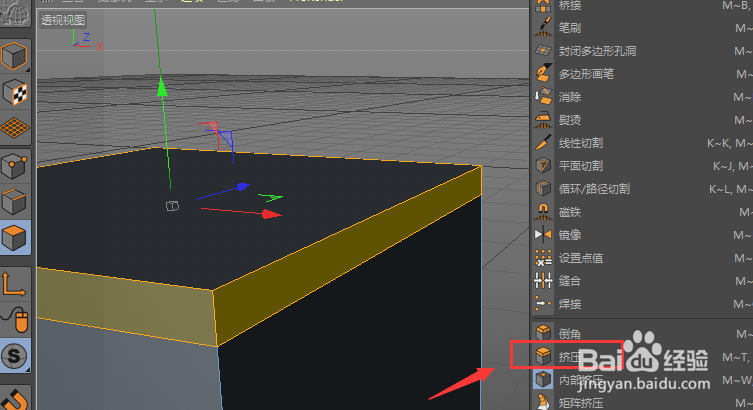Toggle the highlighted Polygons mode icon
The height and width of the screenshot is (410, 753).
14,237
